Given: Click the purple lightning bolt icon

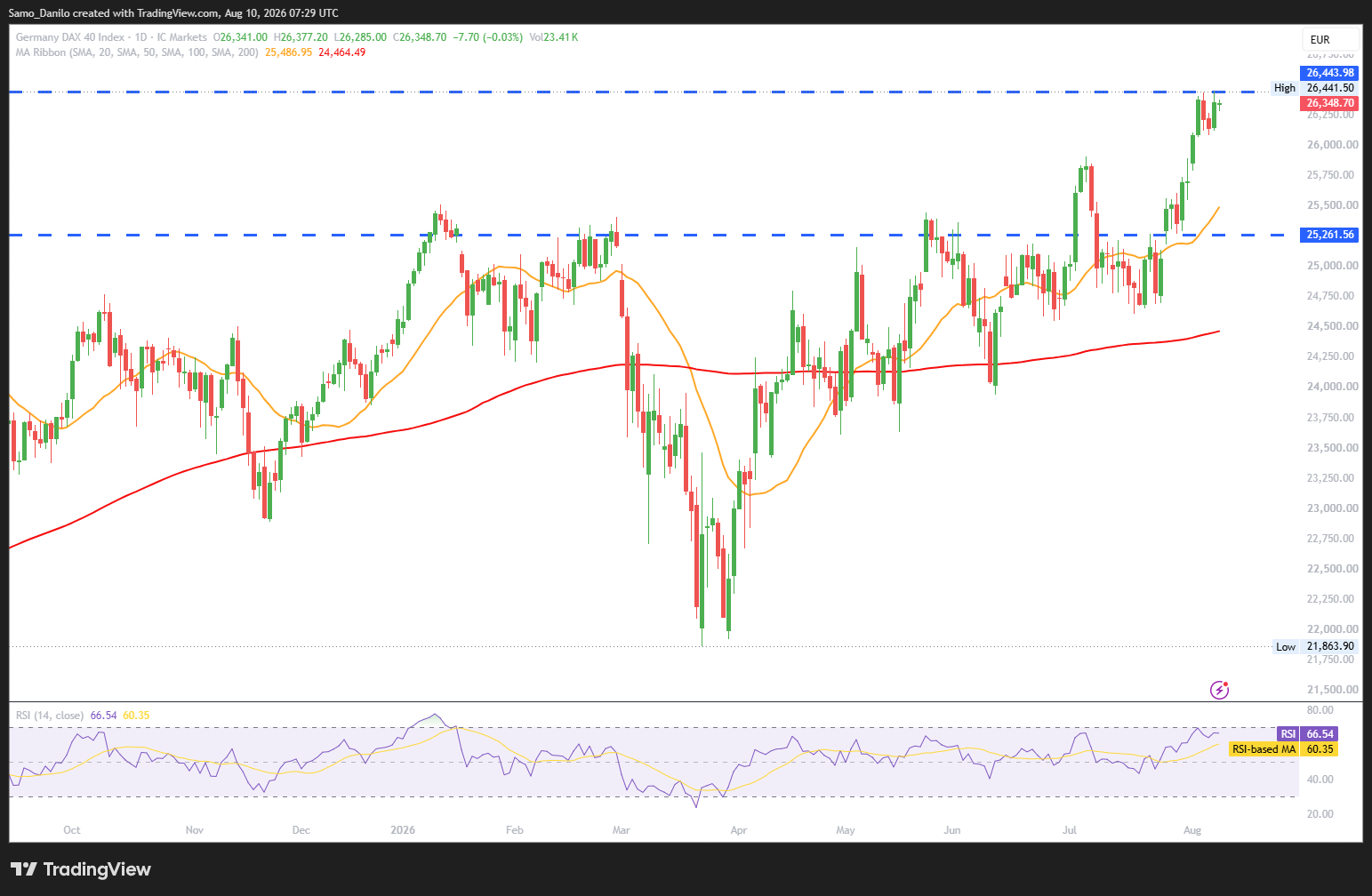Looking at the screenshot, I should [x=1220, y=690].
